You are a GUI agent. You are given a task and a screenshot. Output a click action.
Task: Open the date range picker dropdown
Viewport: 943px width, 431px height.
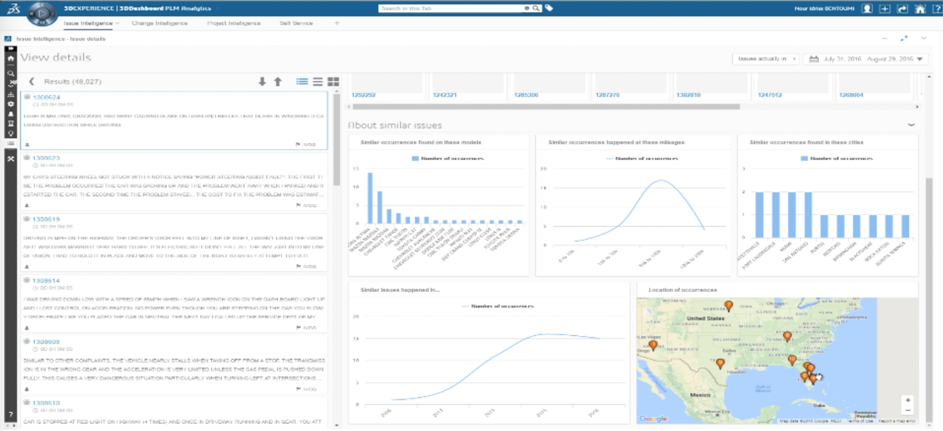point(867,59)
